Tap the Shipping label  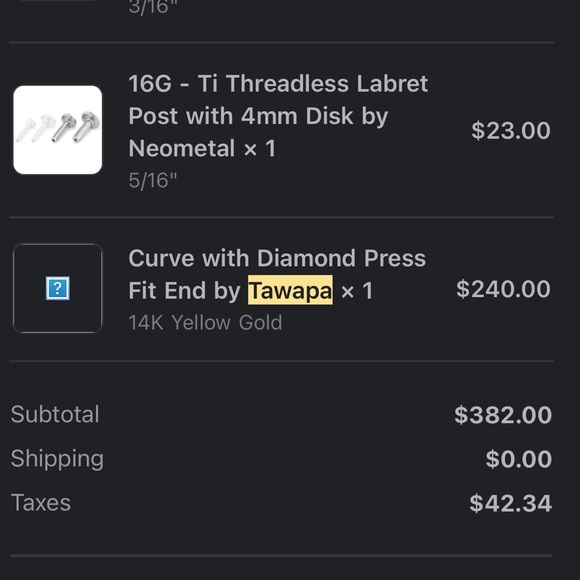(x=57, y=459)
